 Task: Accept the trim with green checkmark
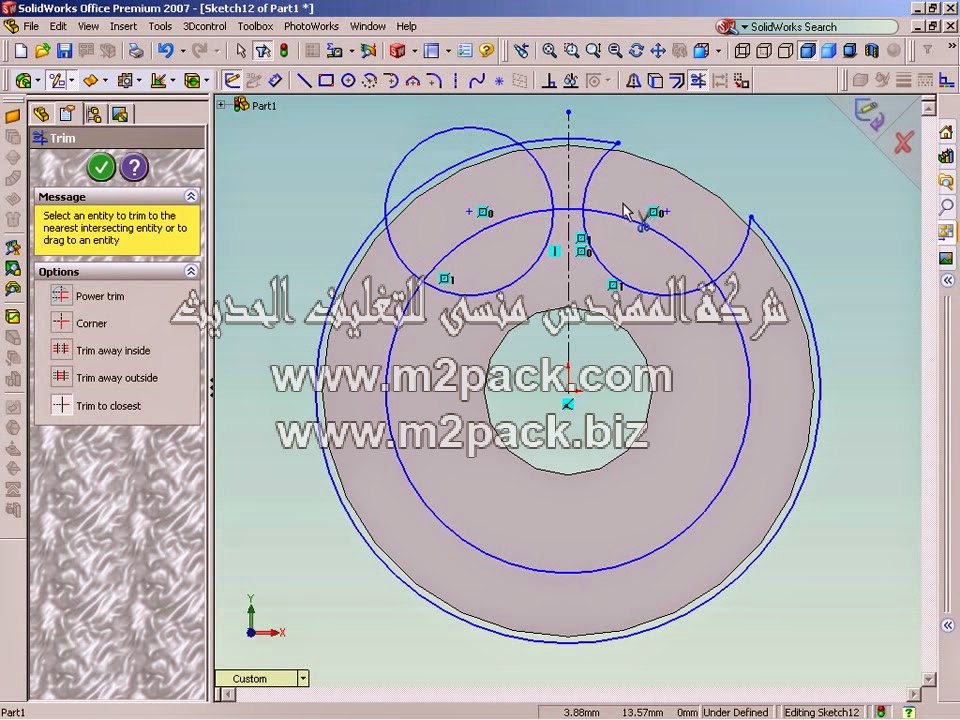click(x=101, y=167)
